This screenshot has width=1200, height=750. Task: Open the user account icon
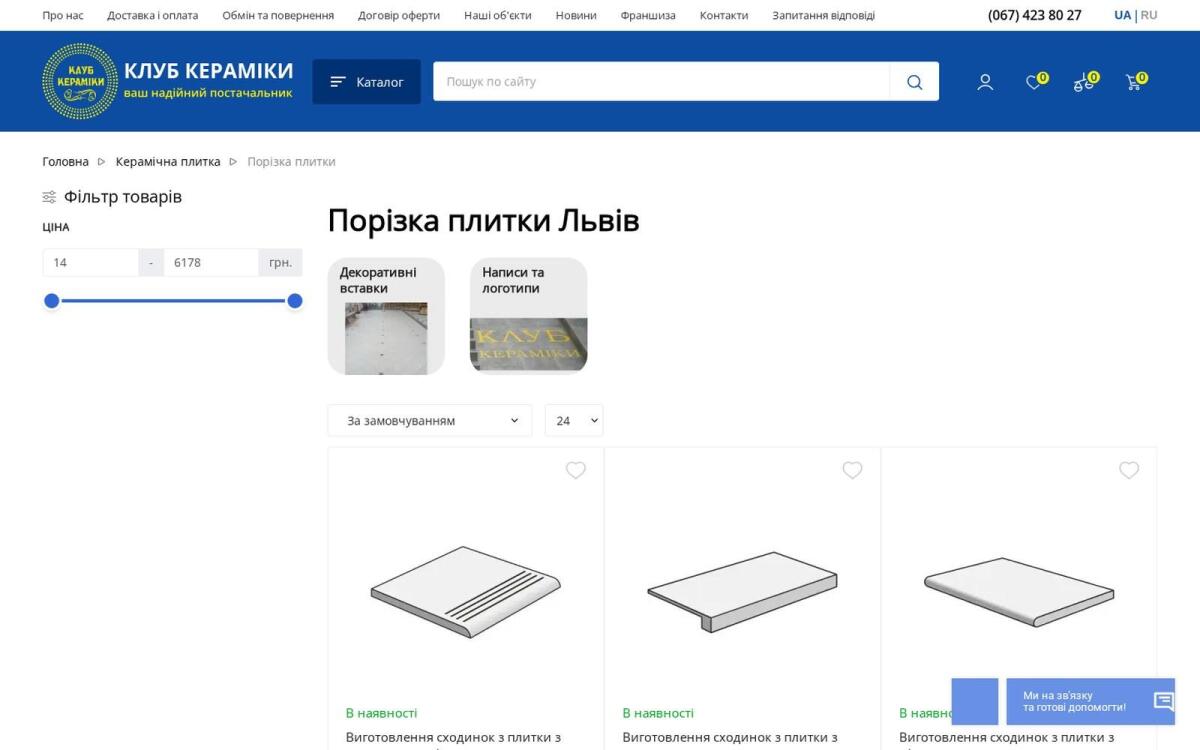click(985, 82)
